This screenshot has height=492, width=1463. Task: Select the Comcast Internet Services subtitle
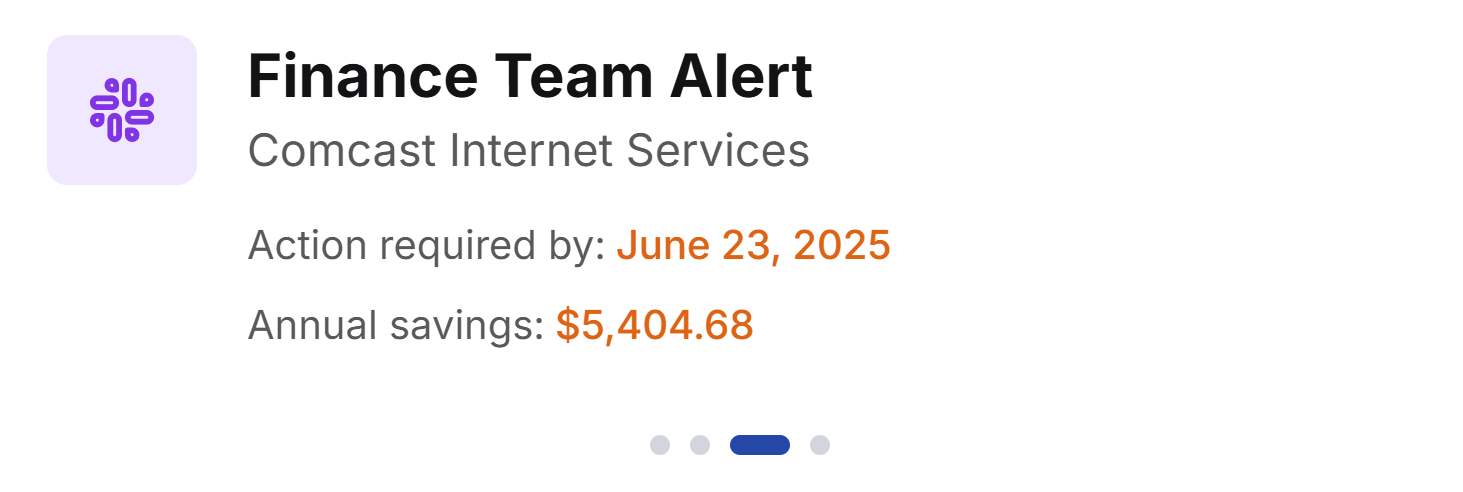point(528,151)
